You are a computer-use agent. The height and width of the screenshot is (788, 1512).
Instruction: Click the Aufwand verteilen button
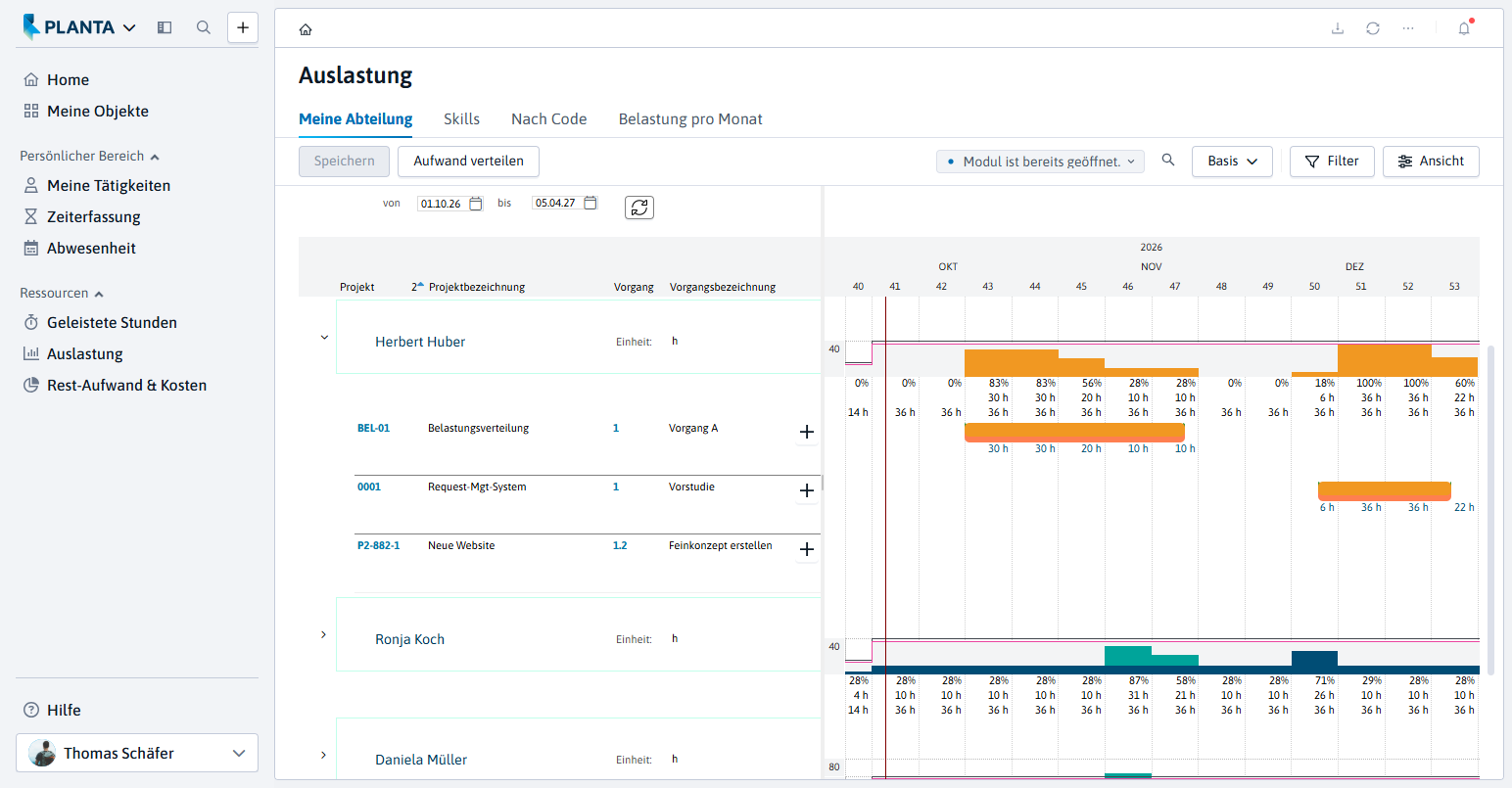tap(468, 162)
